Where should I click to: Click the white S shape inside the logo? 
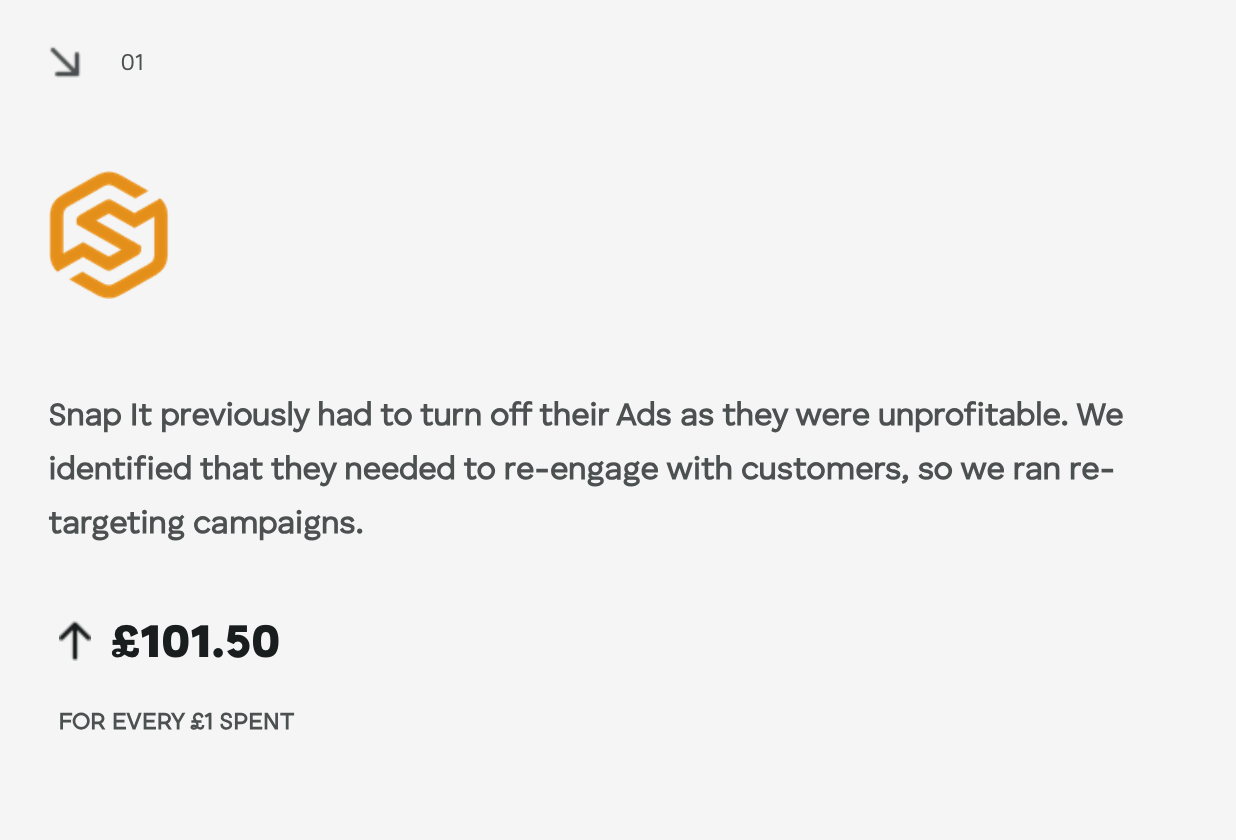point(108,234)
